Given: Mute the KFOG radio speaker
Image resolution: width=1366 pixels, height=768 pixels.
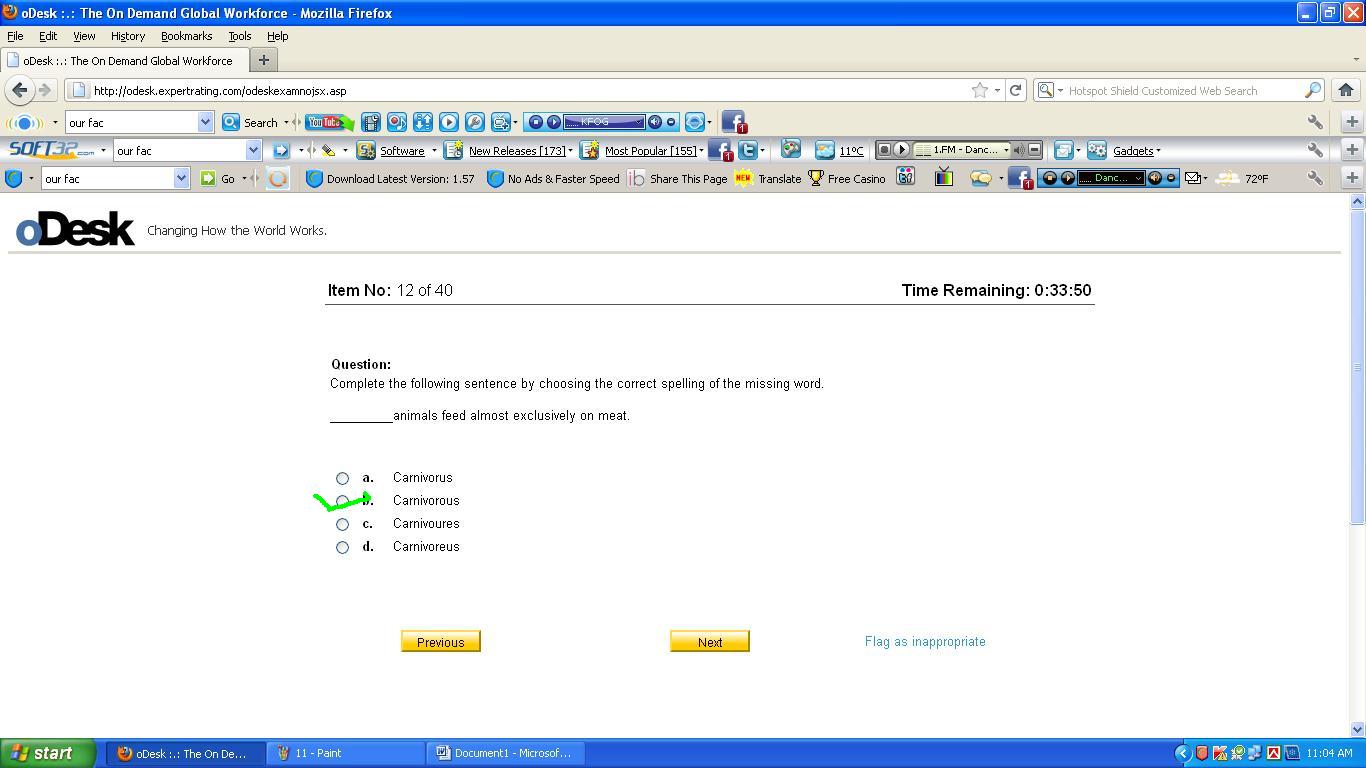Looking at the screenshot, I should [x=654, y=122].
